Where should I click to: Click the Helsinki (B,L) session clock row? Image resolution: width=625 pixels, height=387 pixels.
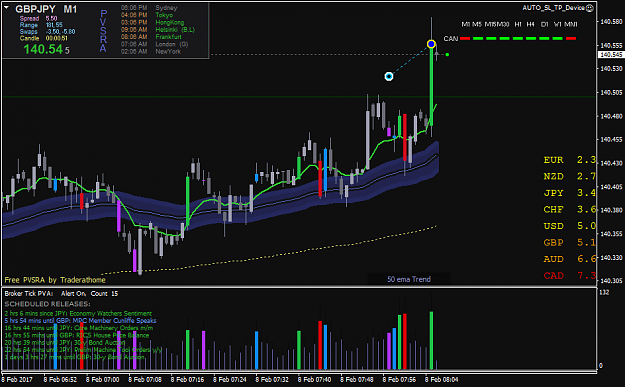click(158, 29)
